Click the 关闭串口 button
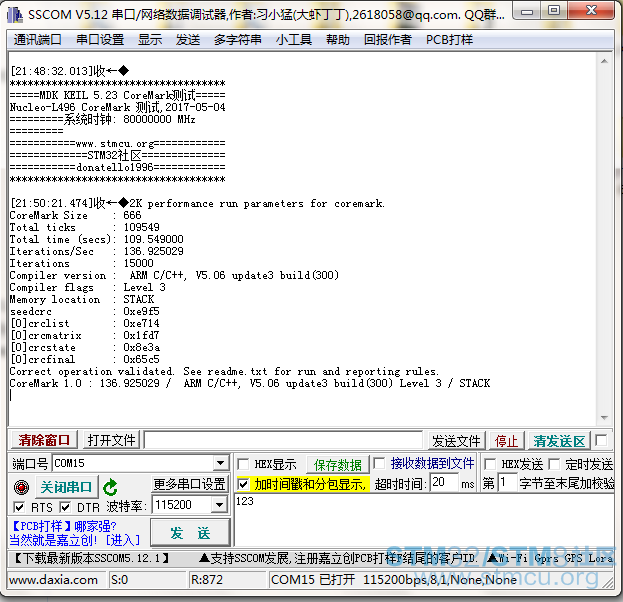 point(66,487)
